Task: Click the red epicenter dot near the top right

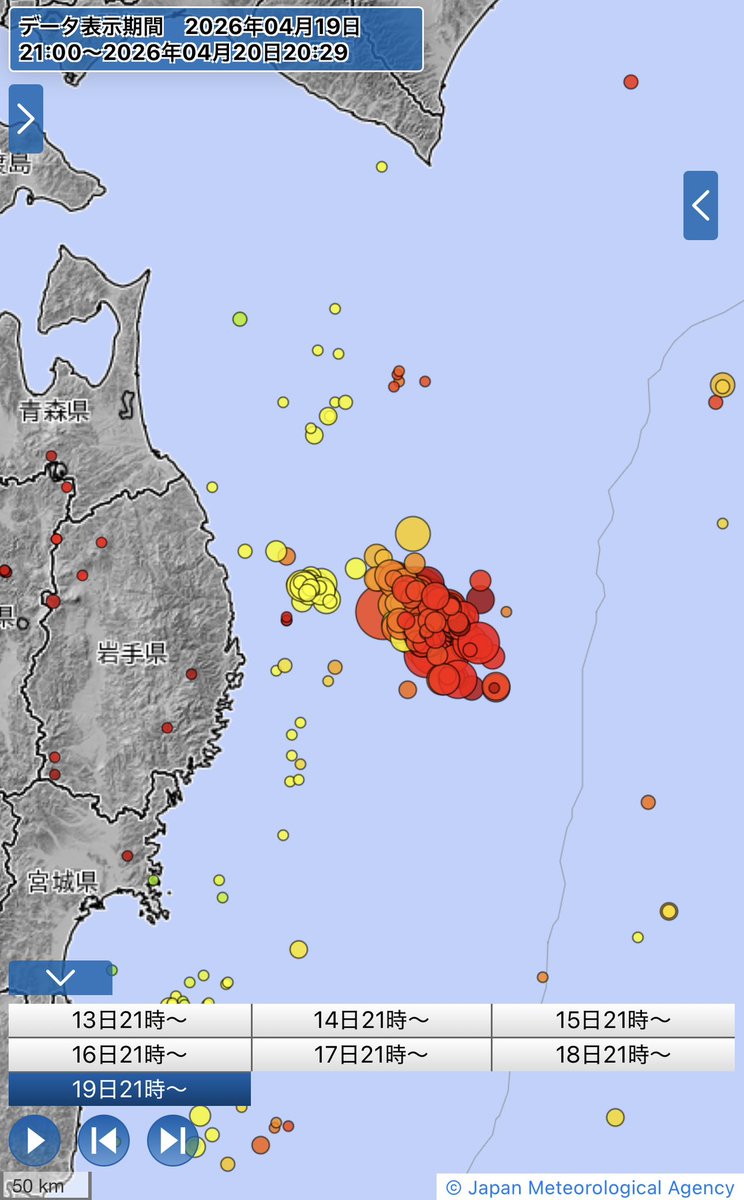Action: 631,82
